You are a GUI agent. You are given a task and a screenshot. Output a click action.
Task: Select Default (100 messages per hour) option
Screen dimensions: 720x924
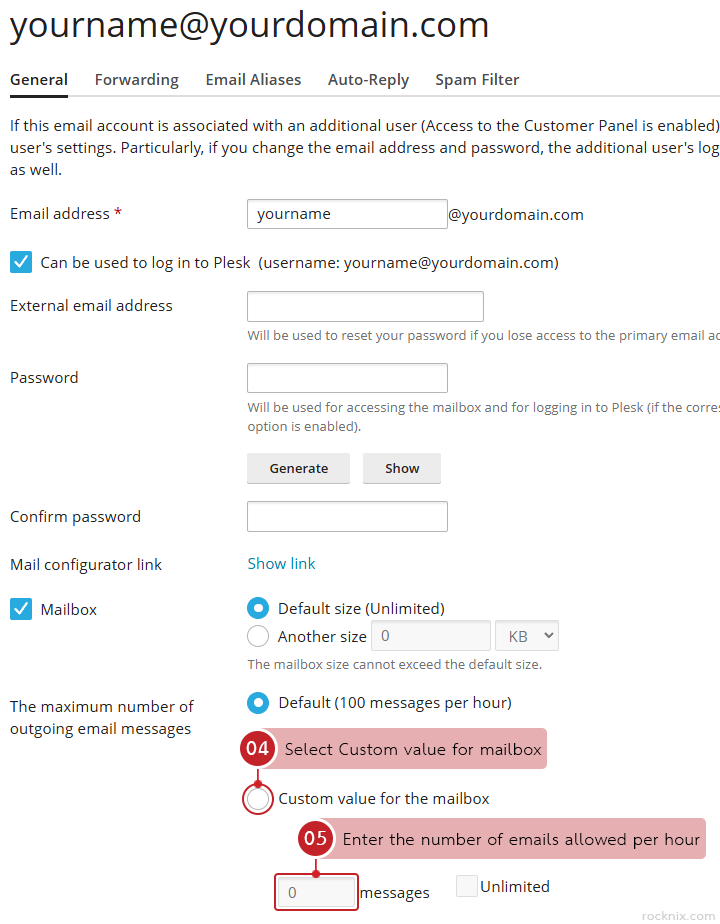(x=258, y=703)
